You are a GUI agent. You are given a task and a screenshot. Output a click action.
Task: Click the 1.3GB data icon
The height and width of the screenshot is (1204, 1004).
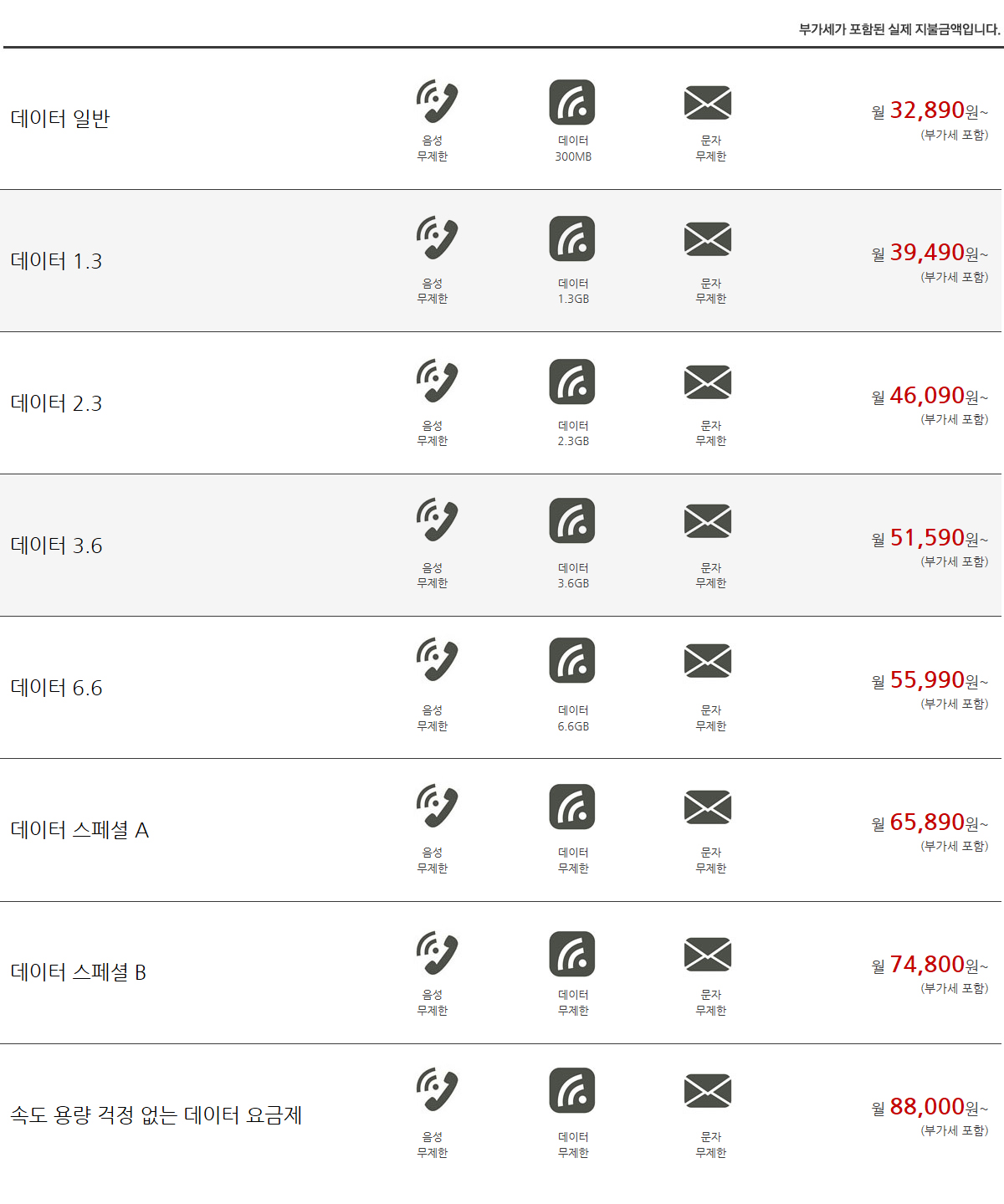[572, 239]
